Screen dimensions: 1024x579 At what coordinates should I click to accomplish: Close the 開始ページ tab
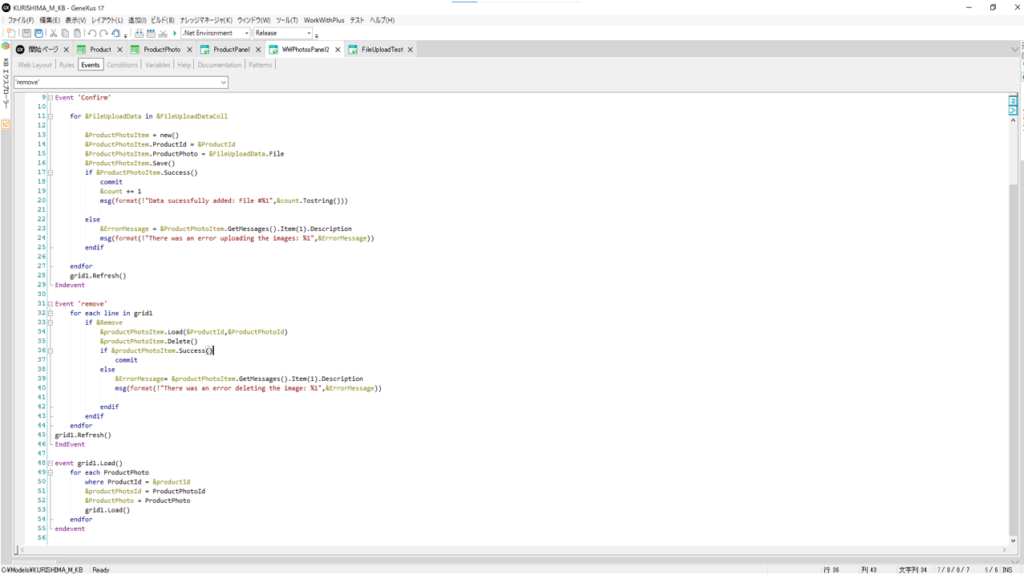(66, 50)
